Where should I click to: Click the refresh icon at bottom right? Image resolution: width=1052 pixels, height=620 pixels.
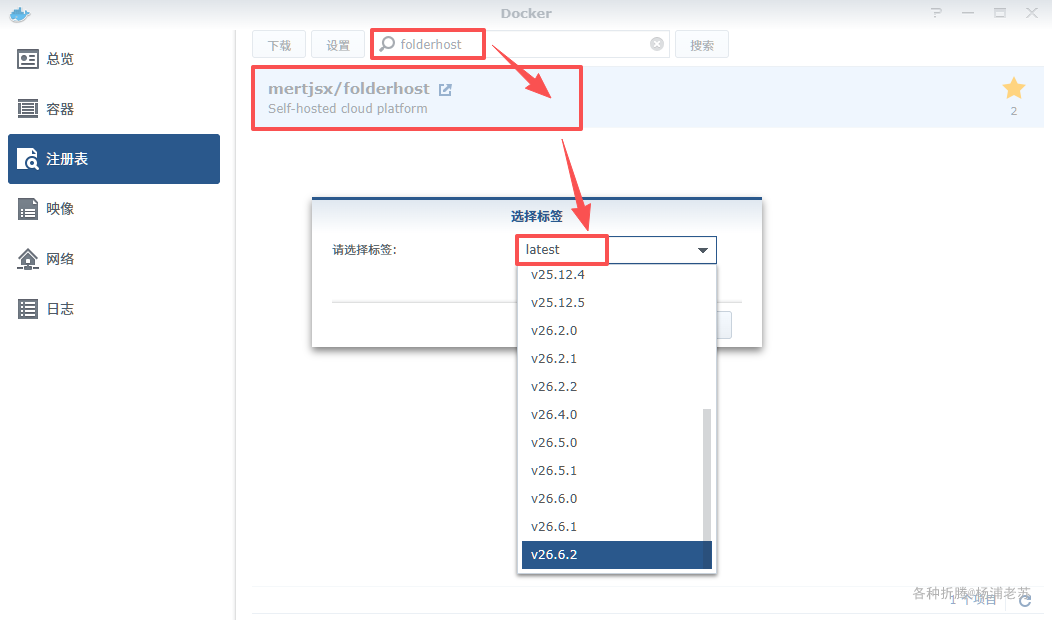pyautogui.click(x=1025, y=601)
